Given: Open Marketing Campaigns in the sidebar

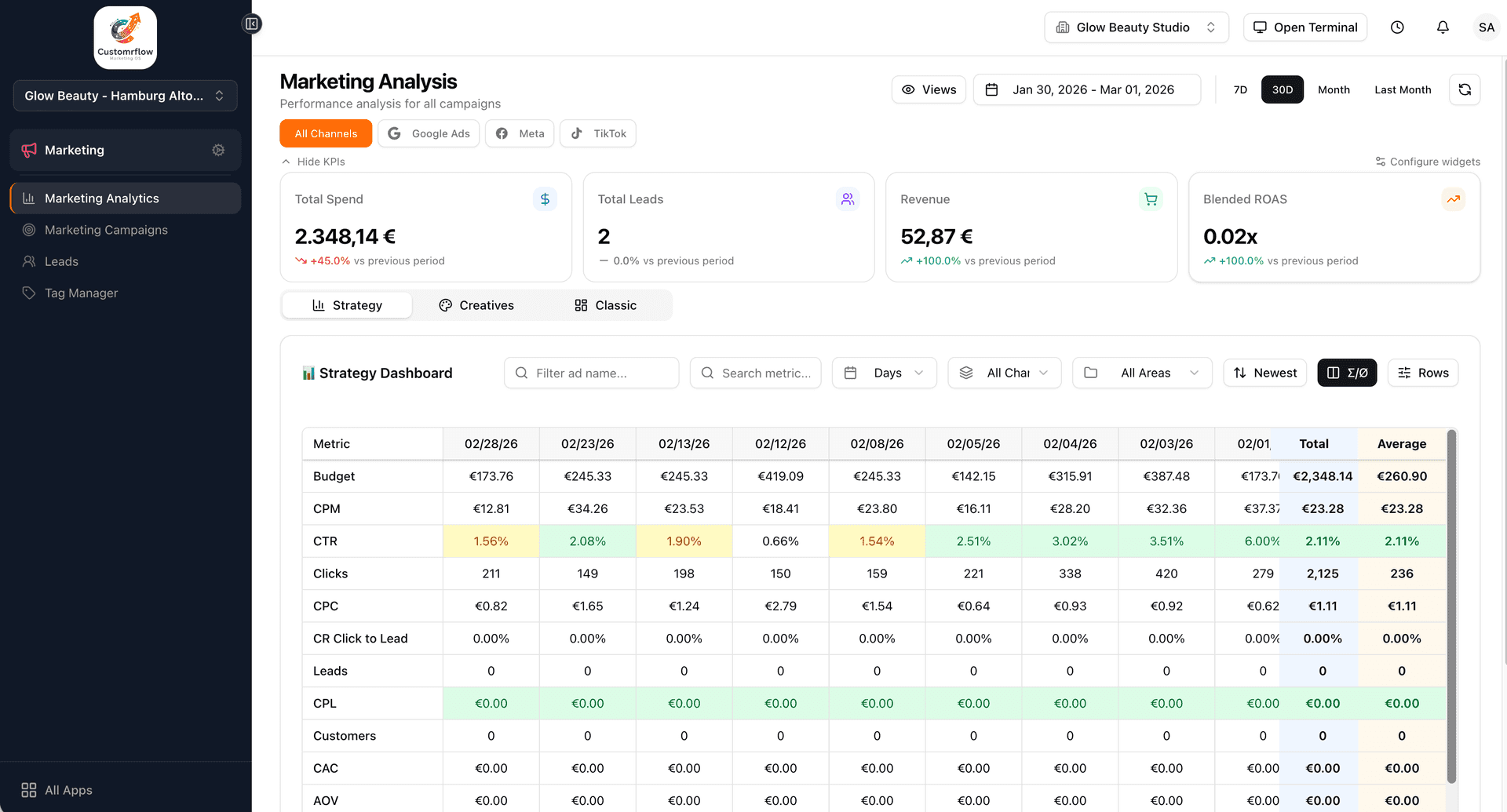Looking at the screenshot, I should coord(106,230).
